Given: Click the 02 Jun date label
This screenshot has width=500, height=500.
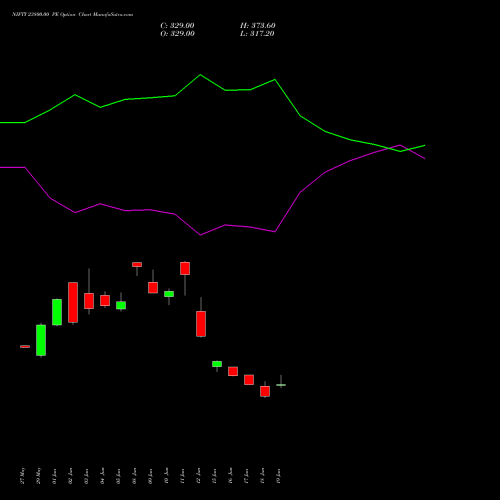Looking at the screenshot, I should point(71,476).
